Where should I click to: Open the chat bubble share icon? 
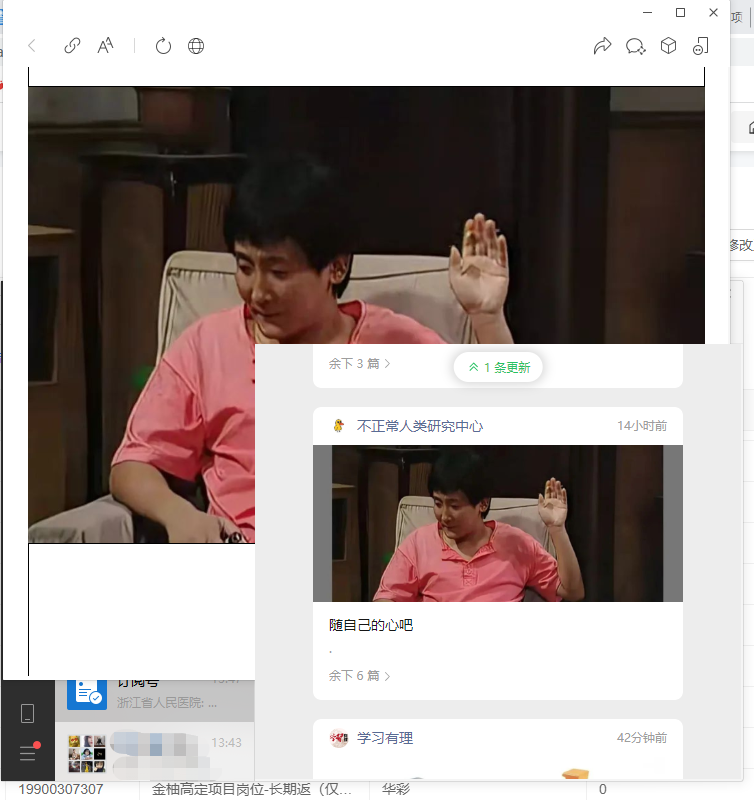pos(636,46)
